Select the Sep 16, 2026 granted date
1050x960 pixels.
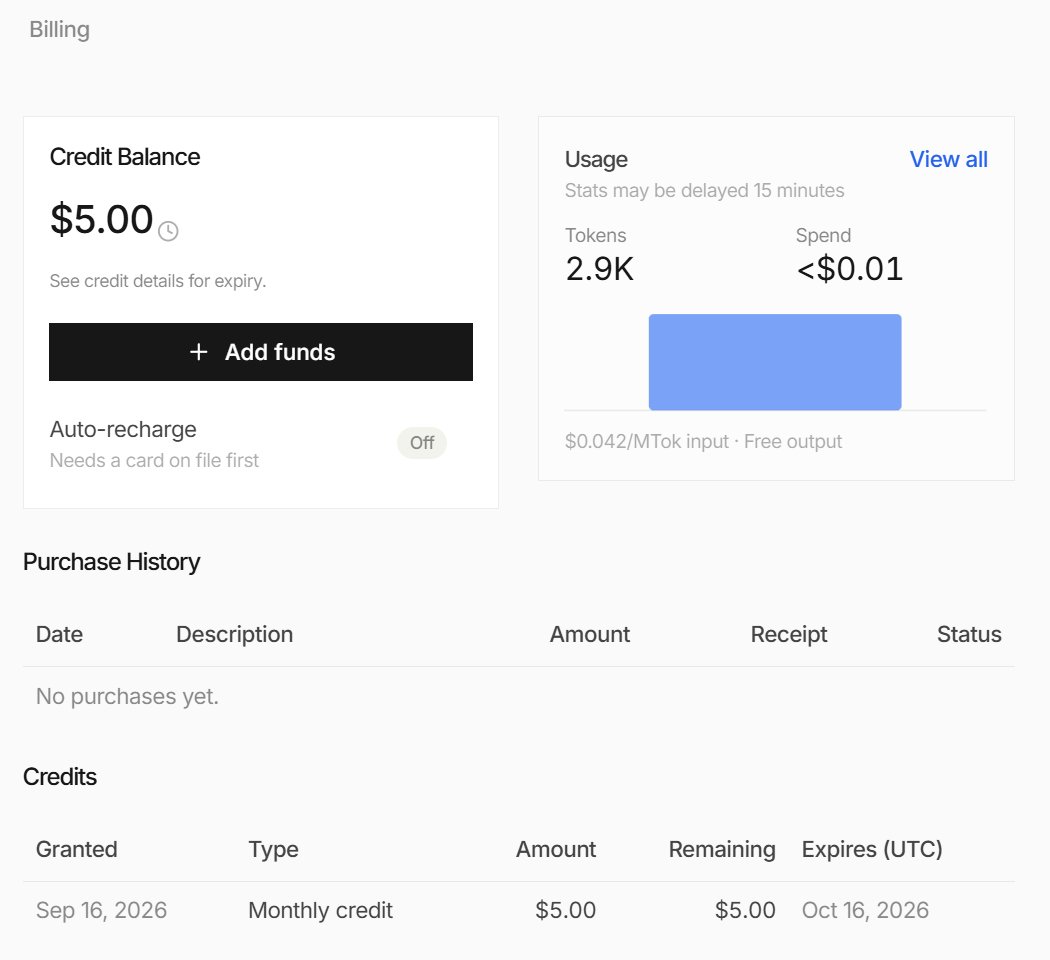(x=101, y=910)
